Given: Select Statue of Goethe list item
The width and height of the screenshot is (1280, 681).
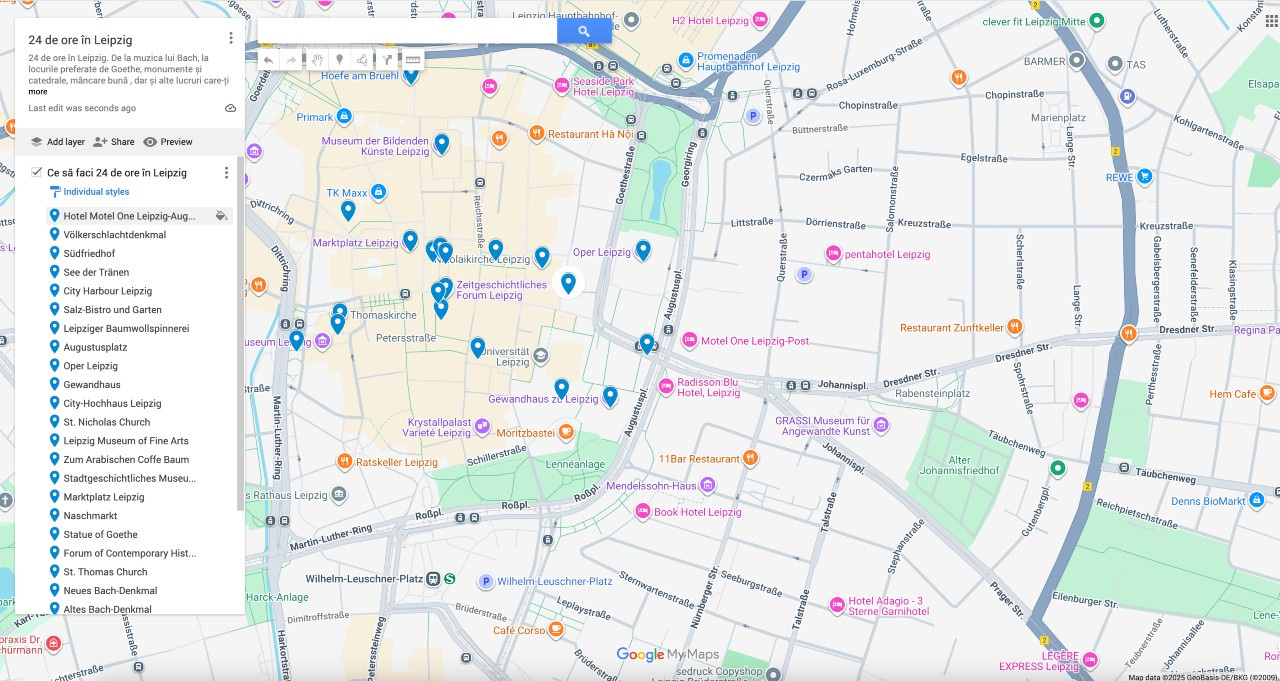Looking at the screenshot, I should point(101,535).
